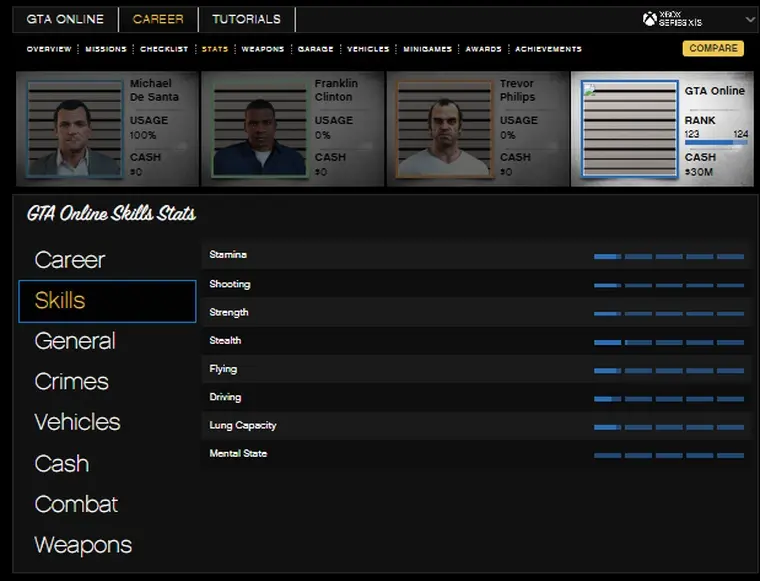This screenshot has height=581, width=760.
Task: Click the GTA Online rank progress bar
Action: 715,142
